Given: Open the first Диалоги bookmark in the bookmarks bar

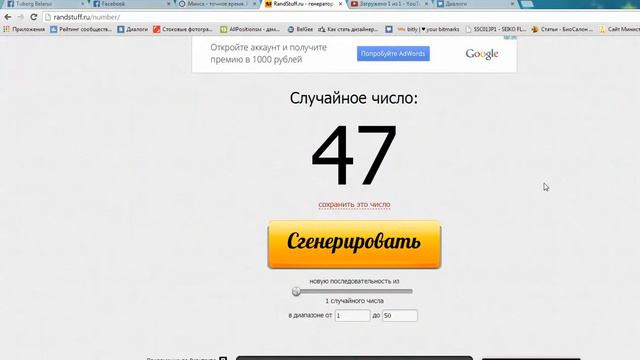Looking at the screenshot, I should coord(133,29).
